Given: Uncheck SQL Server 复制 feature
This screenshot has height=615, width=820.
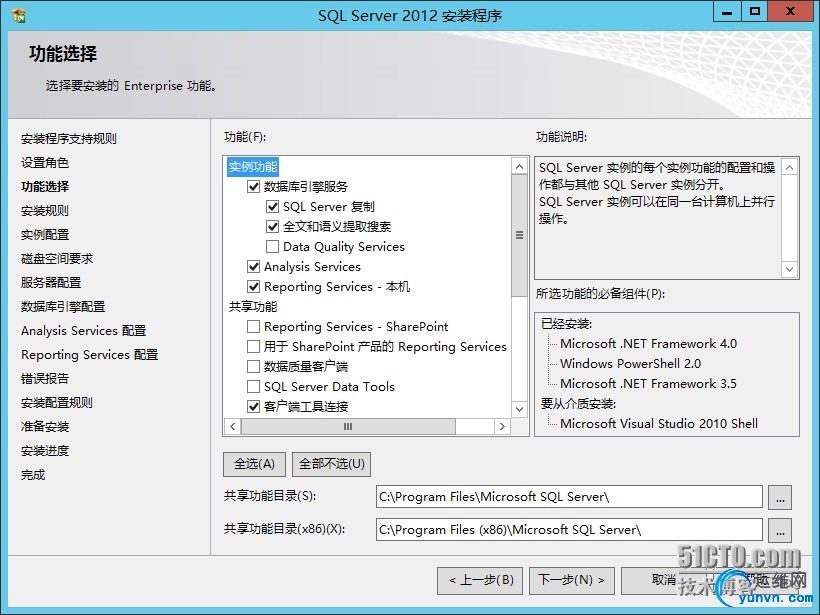Looking at the screenshot, I should (x=272, y=207).
